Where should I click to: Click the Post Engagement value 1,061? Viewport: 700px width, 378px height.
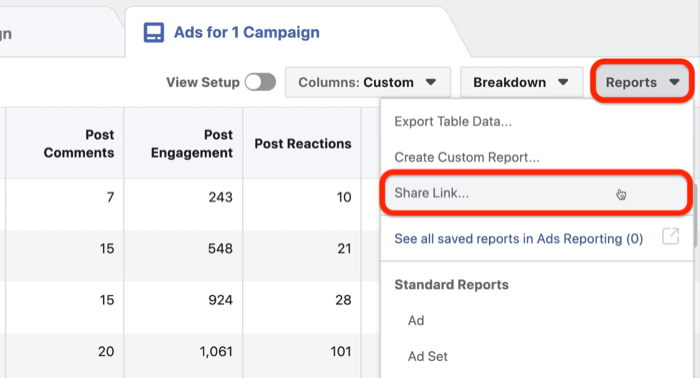[x=216, y=352]
